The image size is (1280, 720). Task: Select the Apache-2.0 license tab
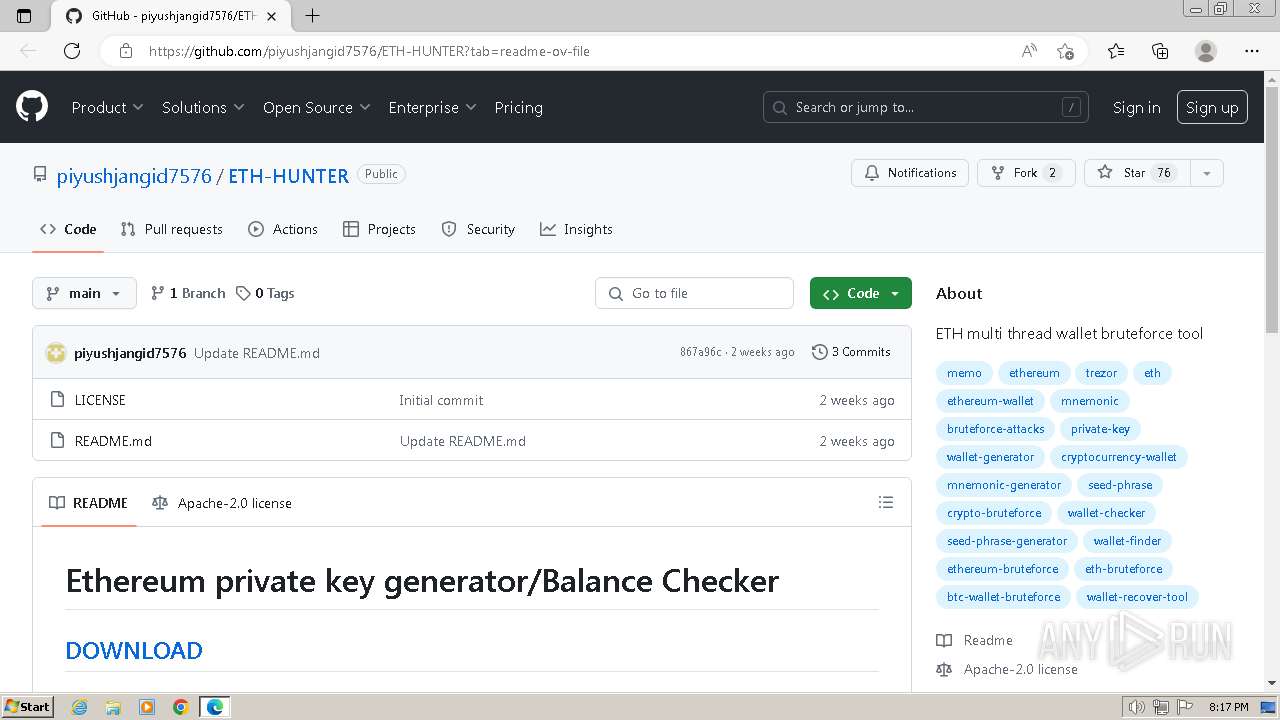[x=221, y=502]
